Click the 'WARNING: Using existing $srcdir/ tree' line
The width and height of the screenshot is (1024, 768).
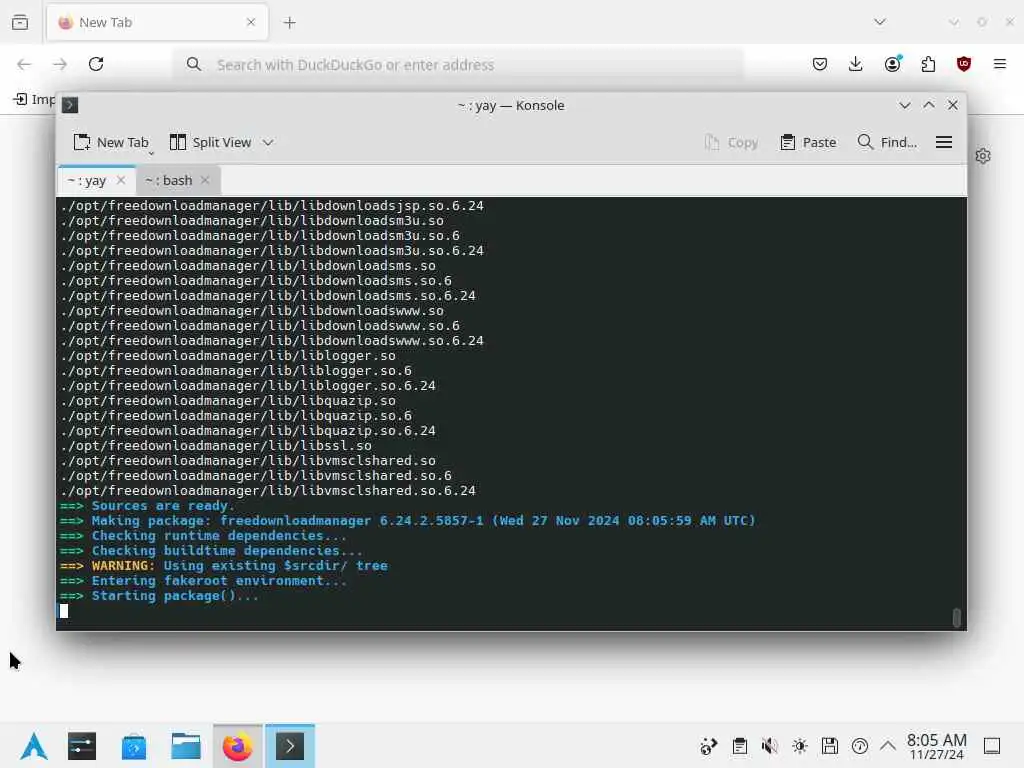point(224,566)
